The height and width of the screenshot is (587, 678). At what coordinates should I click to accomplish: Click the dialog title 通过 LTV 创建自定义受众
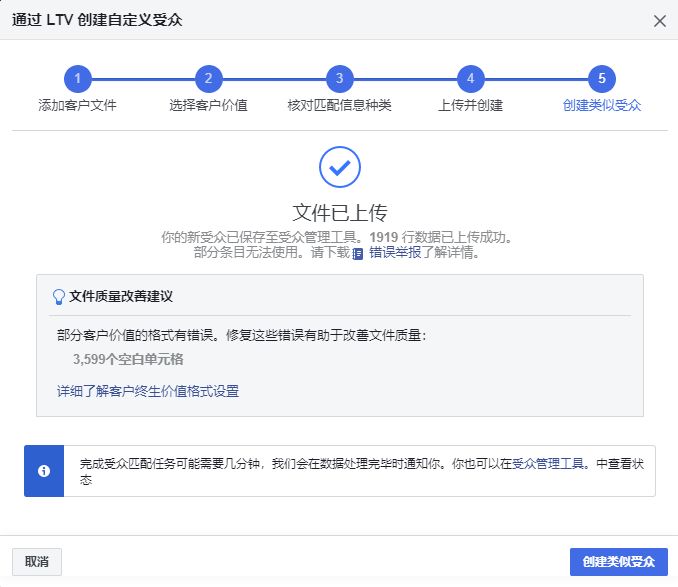pyautogui.click(x=97, y=20)
